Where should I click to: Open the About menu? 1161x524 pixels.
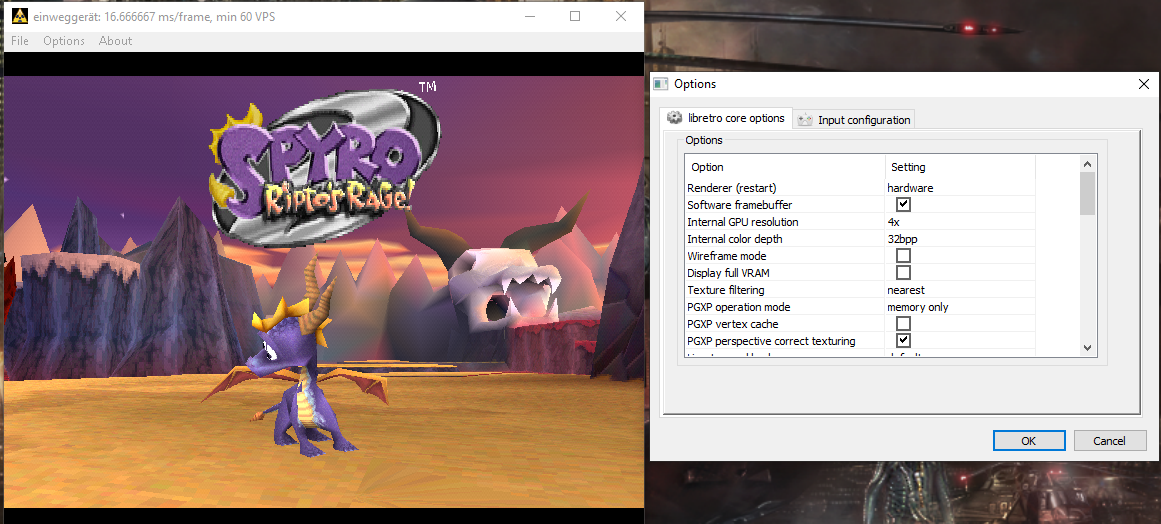tap(115, 41)
